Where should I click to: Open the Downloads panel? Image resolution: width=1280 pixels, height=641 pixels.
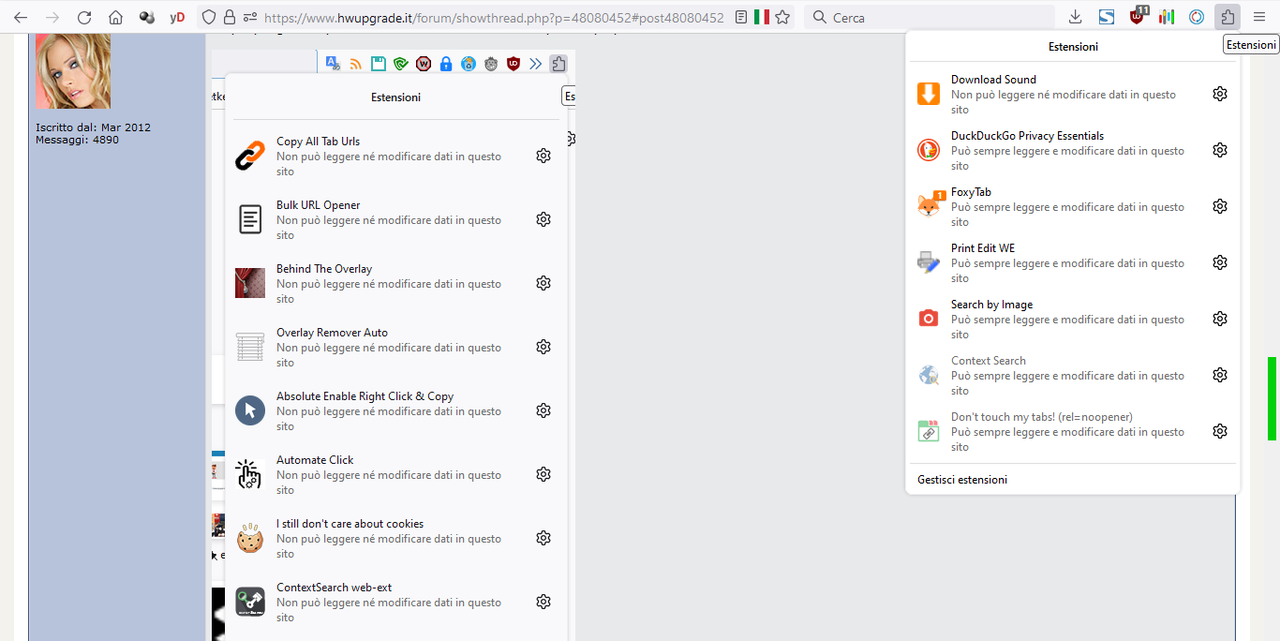1075,17
